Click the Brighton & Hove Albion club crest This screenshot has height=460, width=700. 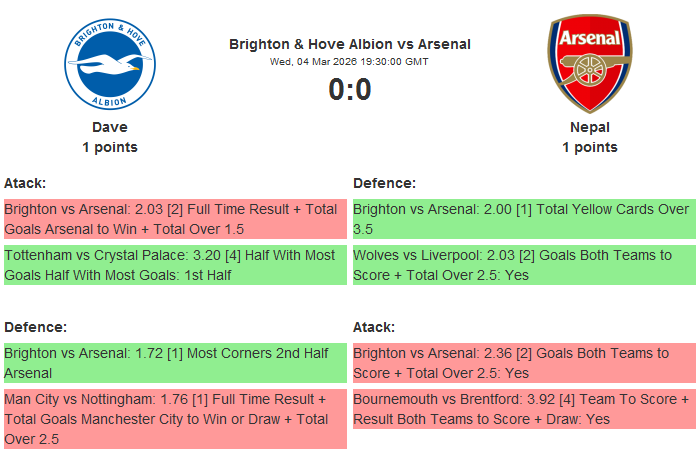click(x=110, y=65)
